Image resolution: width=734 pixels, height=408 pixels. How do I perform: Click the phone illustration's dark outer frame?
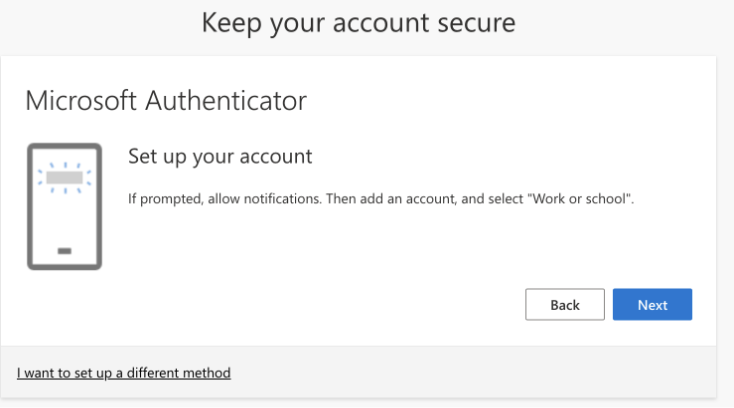[x=29, y=206]
